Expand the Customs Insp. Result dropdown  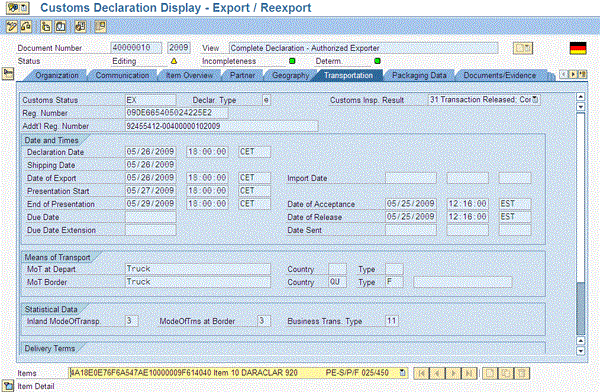pos(535,100)
